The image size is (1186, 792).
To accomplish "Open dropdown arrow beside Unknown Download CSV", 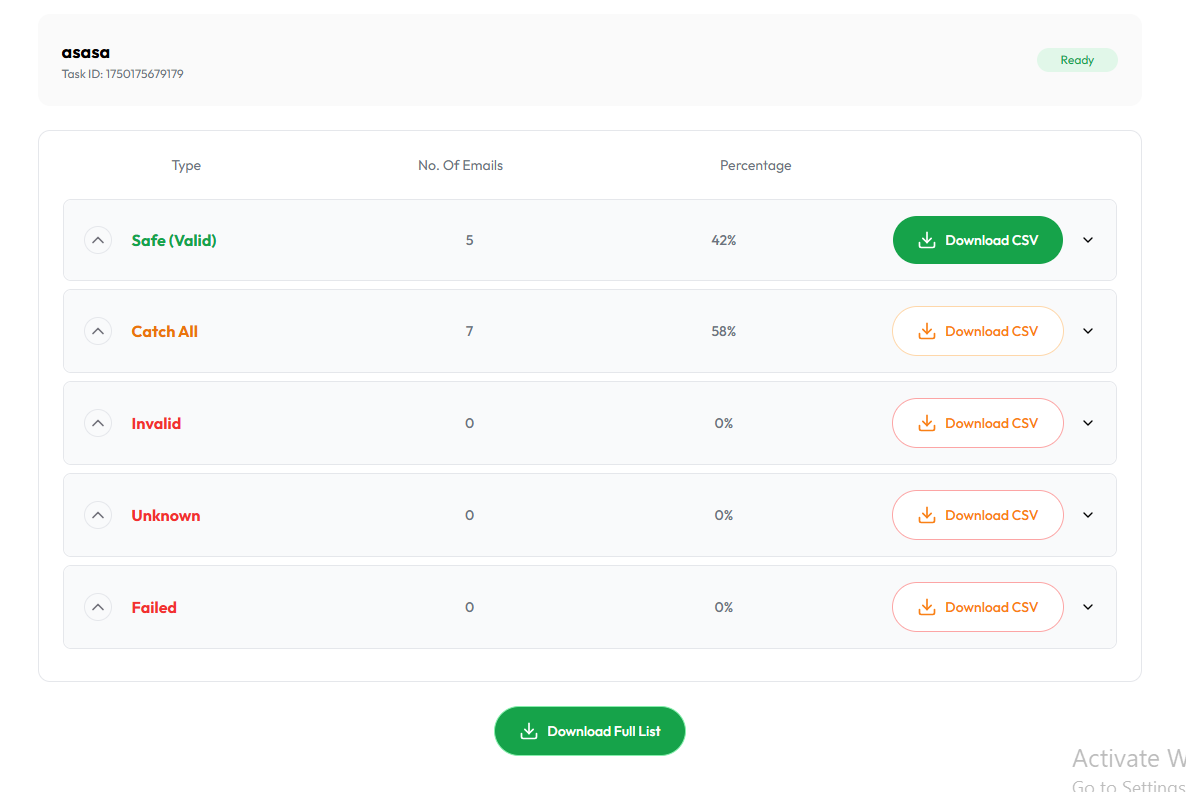I will (1088, 515).
